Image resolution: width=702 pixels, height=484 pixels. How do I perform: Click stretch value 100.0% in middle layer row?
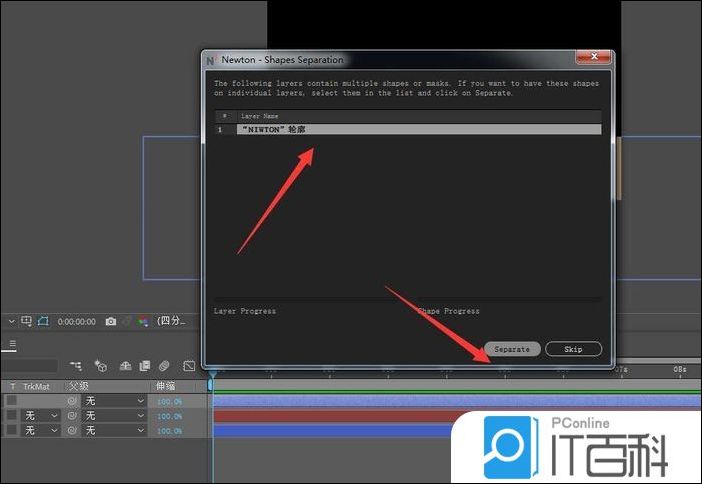point(170,416)
